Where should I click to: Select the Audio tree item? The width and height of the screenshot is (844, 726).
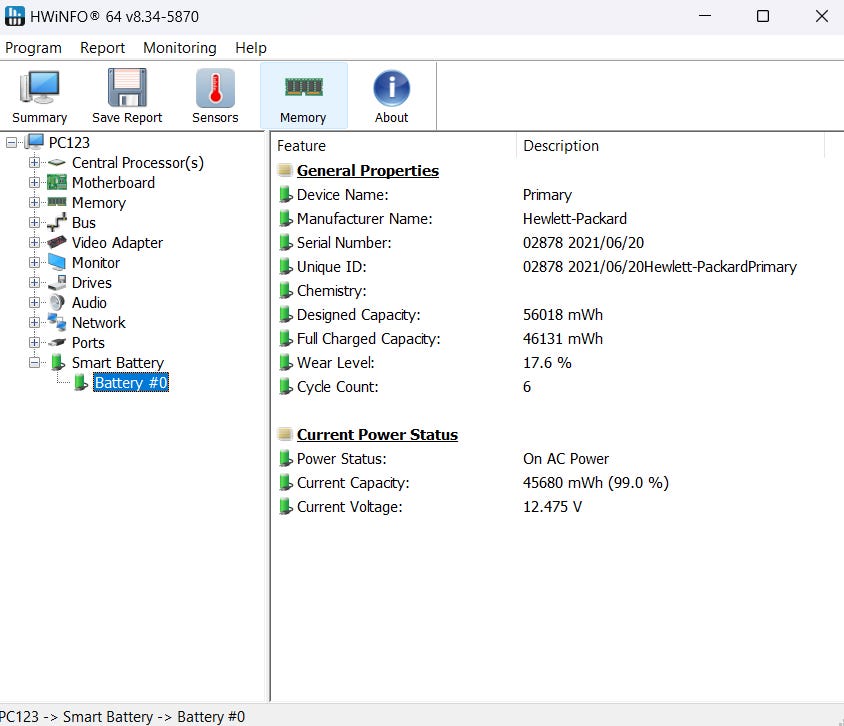(x=89, y=303)
